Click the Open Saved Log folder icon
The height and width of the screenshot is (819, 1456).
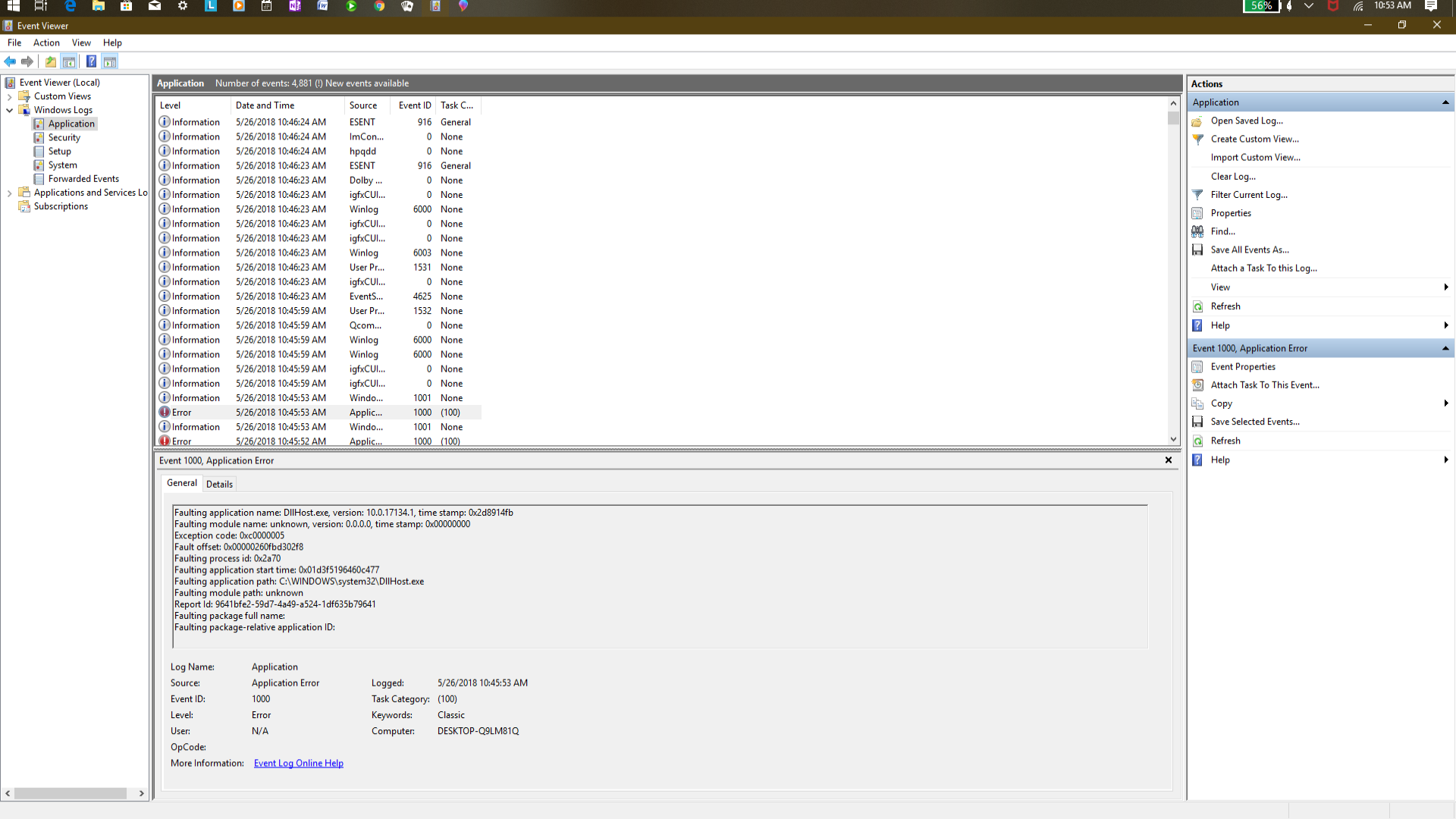pyautogui.click(x=1197, y=121)
